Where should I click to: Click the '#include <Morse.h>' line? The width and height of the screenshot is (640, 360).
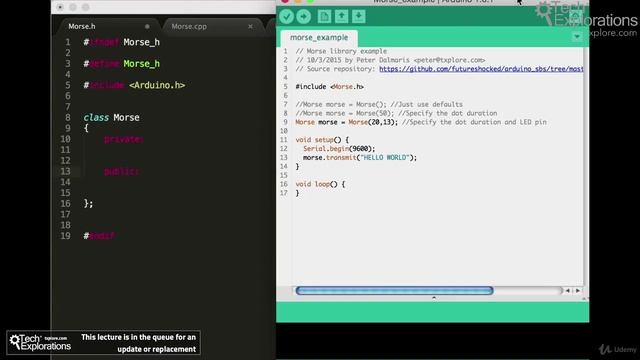tap(329, 87)
